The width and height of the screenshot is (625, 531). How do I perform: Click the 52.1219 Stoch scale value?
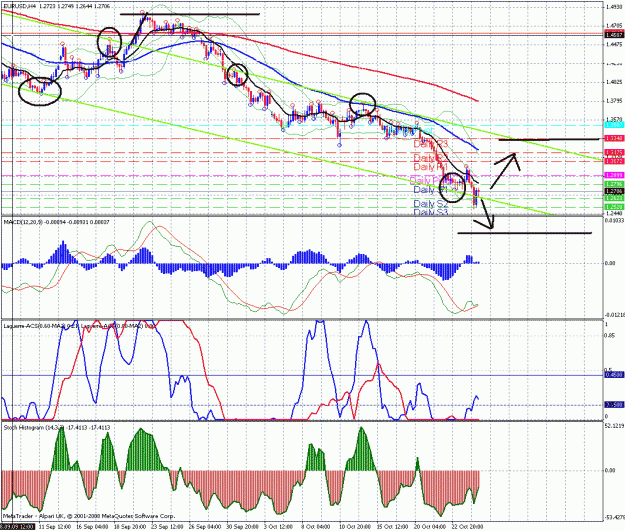(x=614, y=425)
